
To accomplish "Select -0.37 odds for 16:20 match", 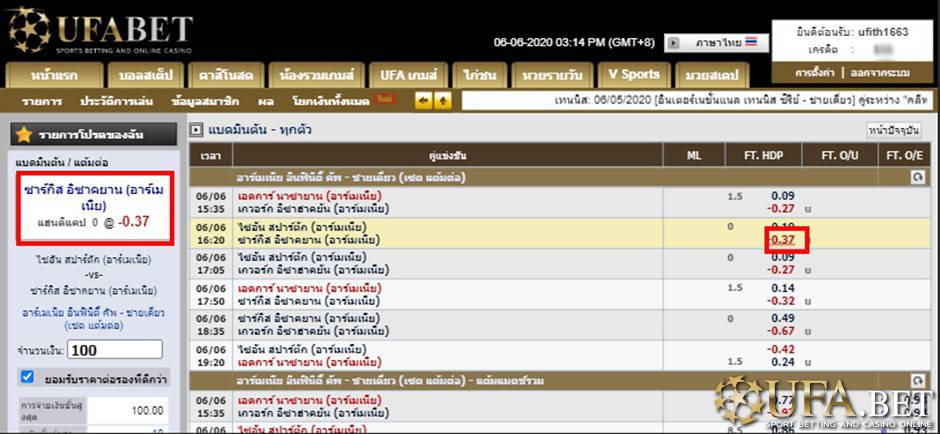I will tap(782, 240).
